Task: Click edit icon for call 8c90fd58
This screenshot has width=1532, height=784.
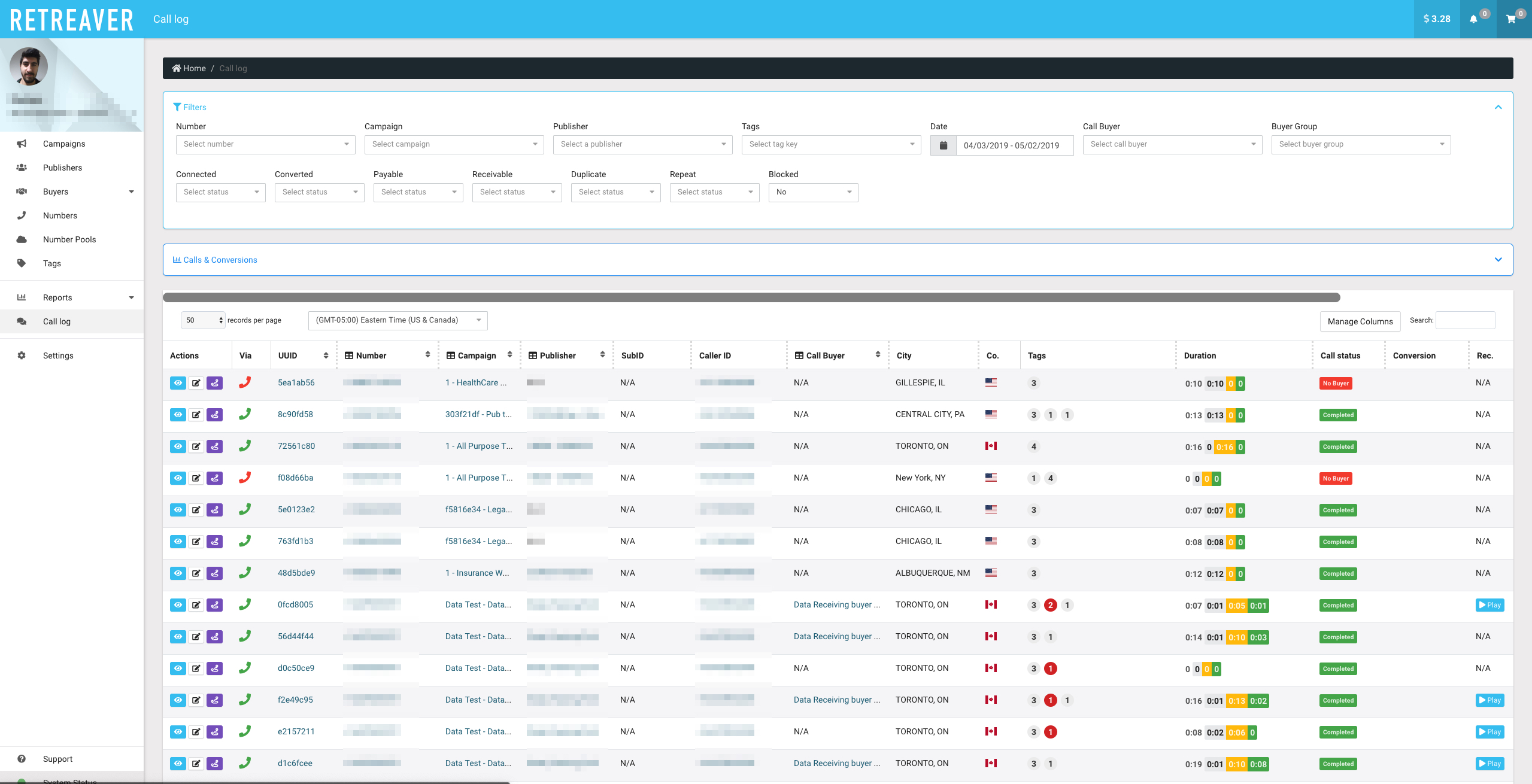Action: tap(196, 415)
